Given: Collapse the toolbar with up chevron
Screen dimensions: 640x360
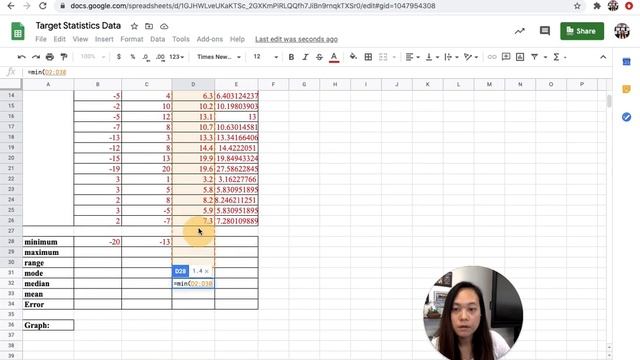Looking at the screenshot, I should click(x=603, y=57).
